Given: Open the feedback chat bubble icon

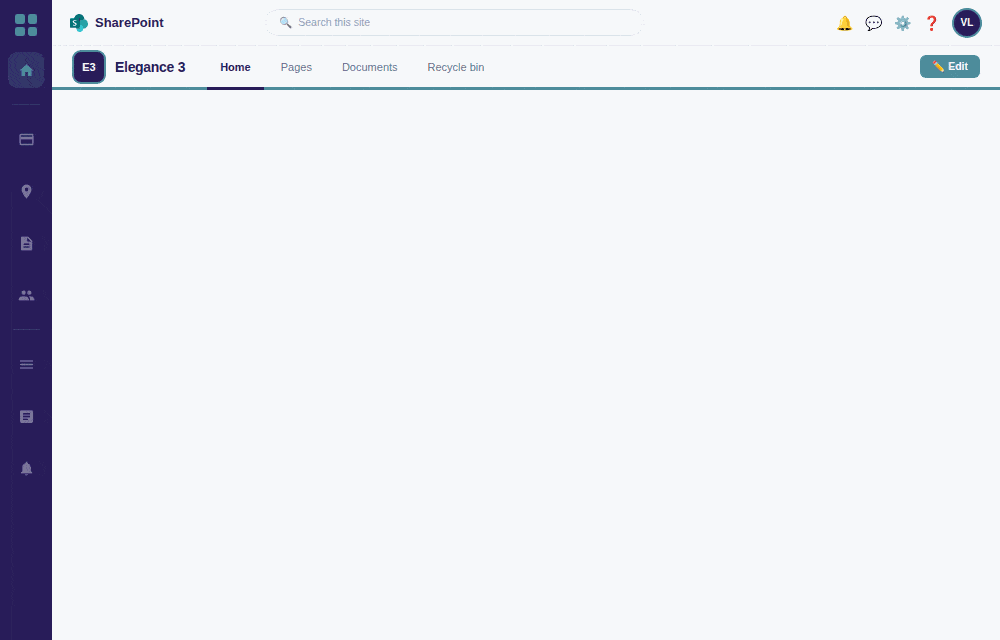Looking at the screenshot, I should (873, 22).
